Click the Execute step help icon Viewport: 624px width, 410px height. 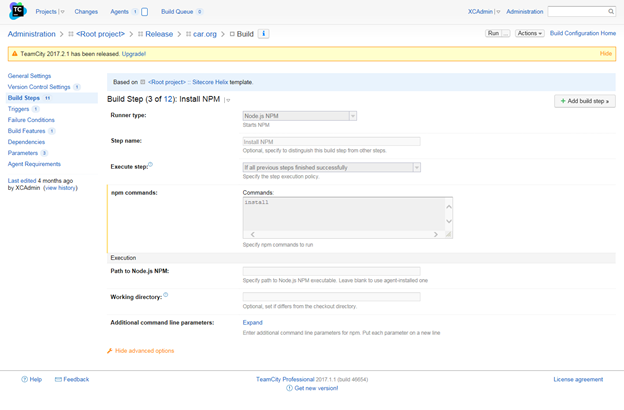click(150, 165)
